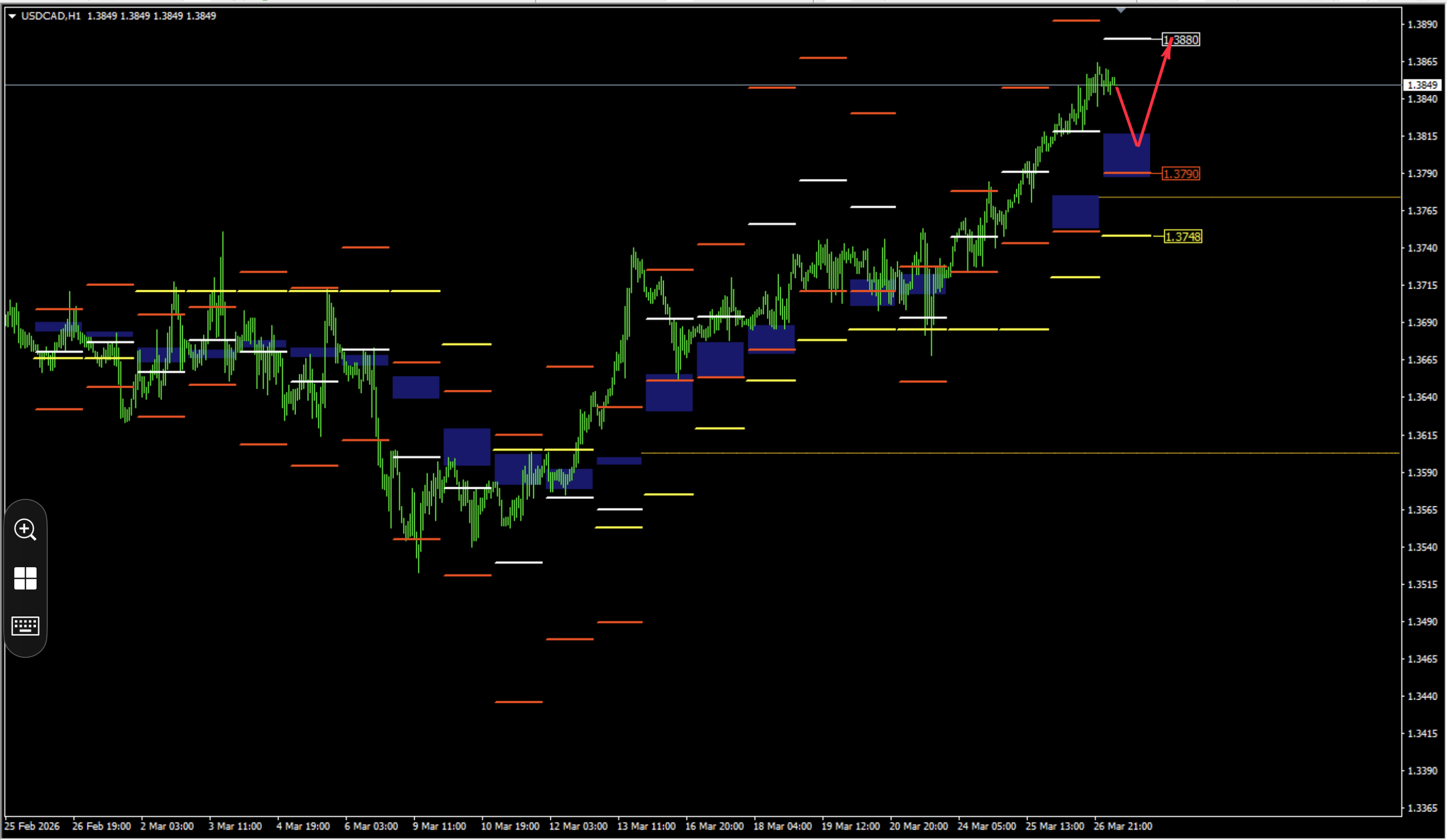Select the 1.3880 price level label
Screen dimensions: 1447x840
point(1181,40)
